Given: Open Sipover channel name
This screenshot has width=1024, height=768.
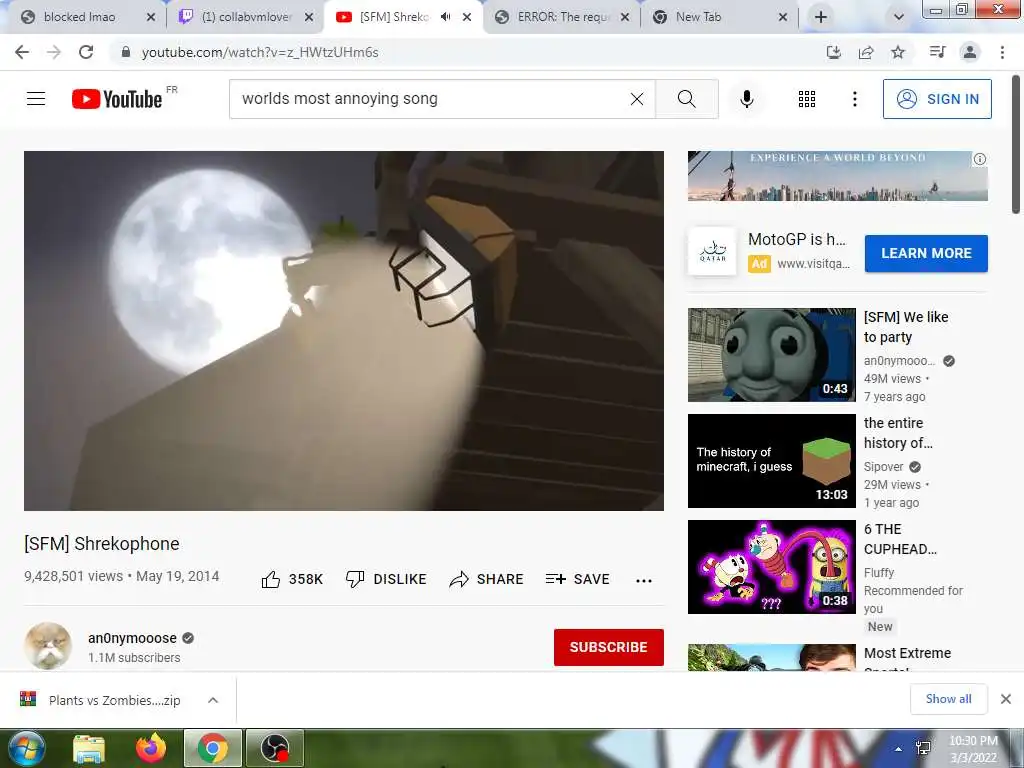Looking at the screenshot, I should (884, 467).
